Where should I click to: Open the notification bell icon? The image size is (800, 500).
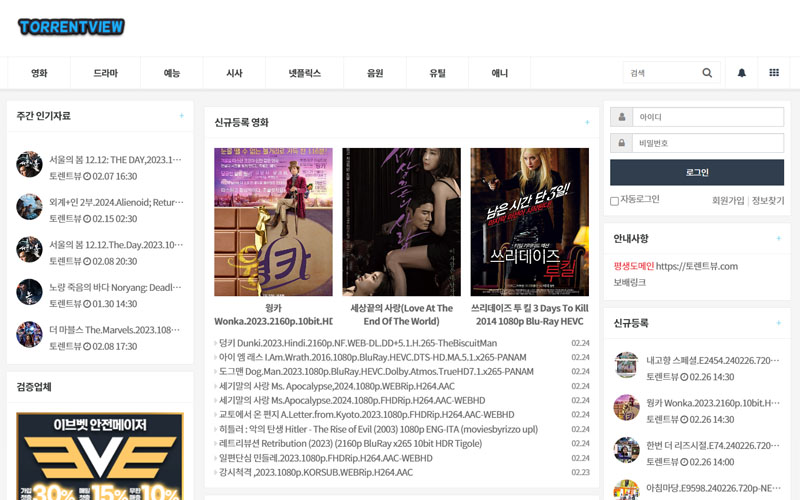pos(742,73)
